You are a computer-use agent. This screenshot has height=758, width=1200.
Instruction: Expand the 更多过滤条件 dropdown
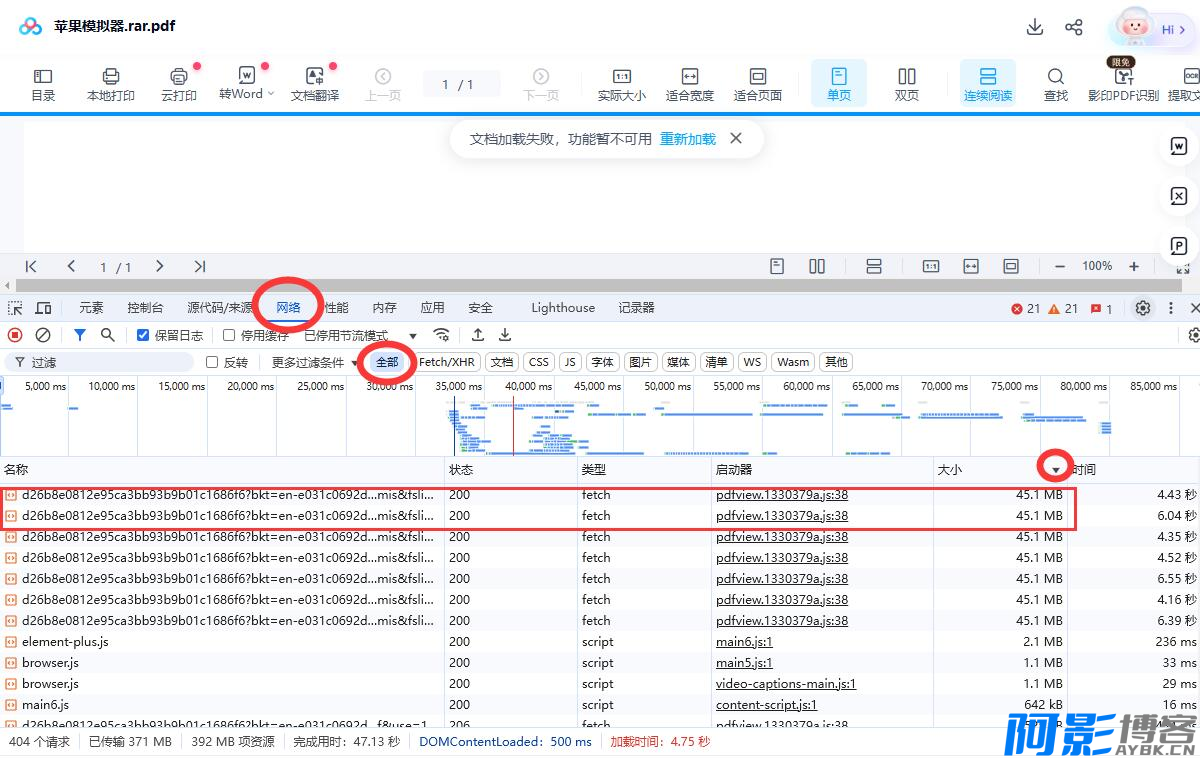click(x=314, y=362)
